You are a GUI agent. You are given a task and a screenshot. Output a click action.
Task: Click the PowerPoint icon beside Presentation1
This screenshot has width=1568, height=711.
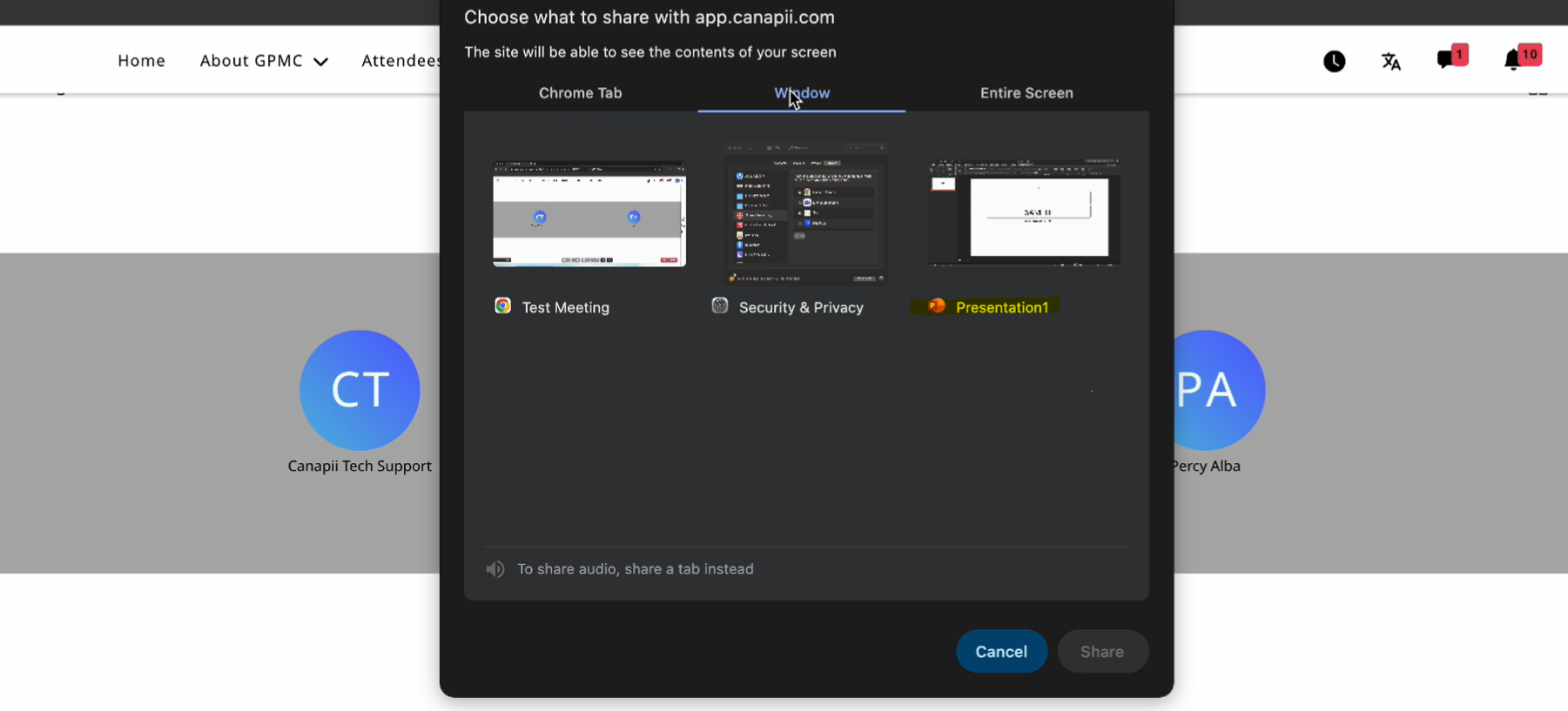coord(937,306)
